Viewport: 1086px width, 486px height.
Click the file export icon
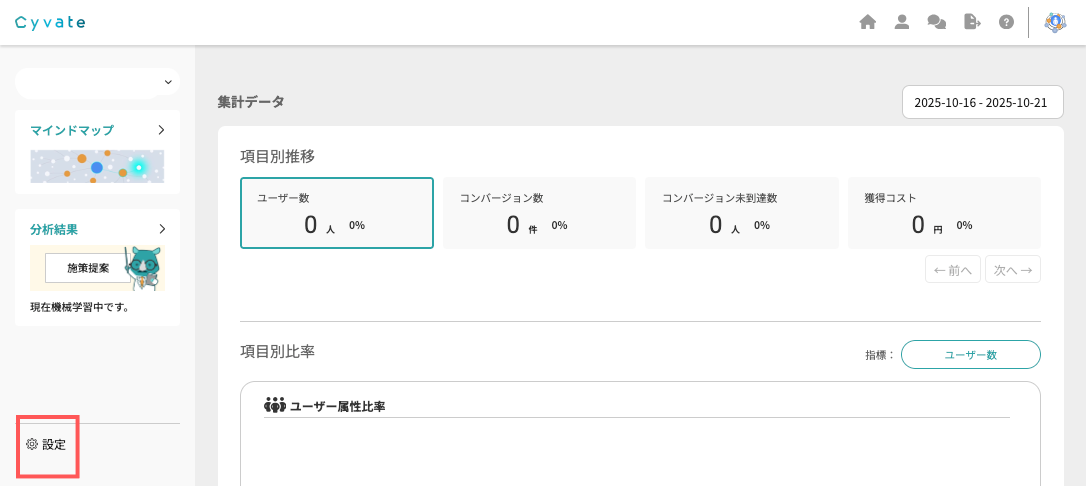pos(972,22)
